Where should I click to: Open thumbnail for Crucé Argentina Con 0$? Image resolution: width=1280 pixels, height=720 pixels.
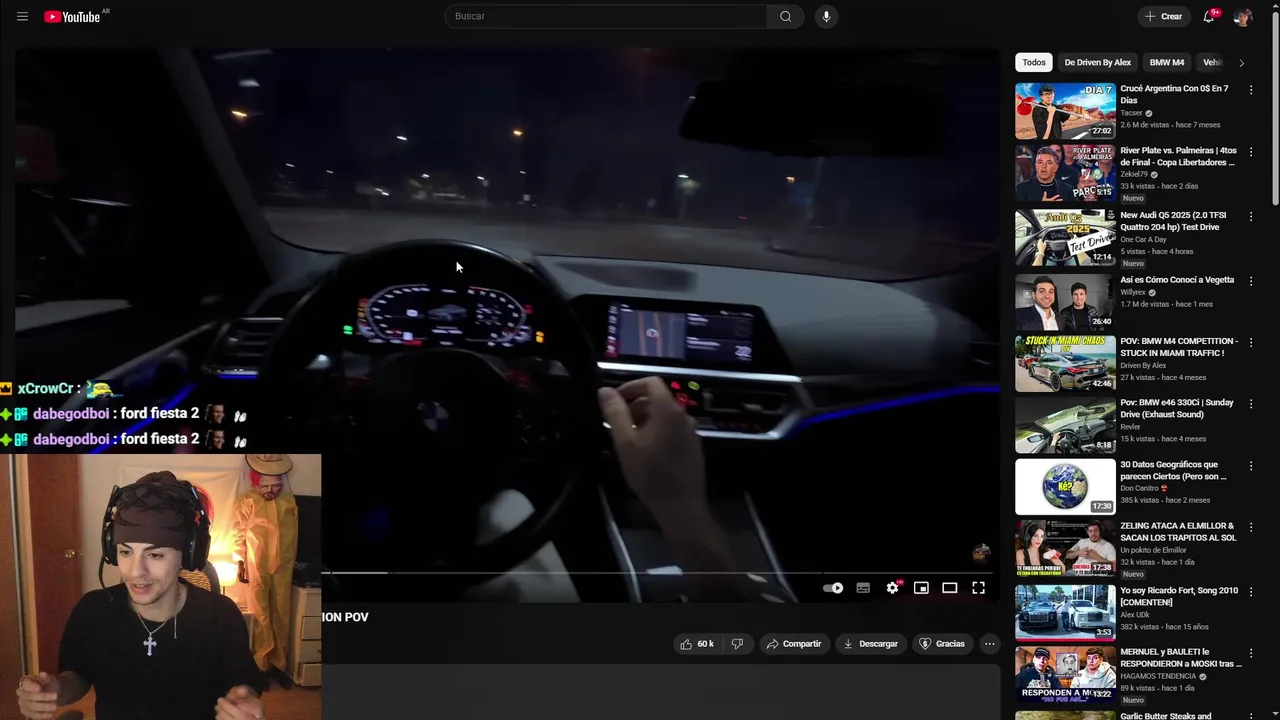tap(1065, 110)
